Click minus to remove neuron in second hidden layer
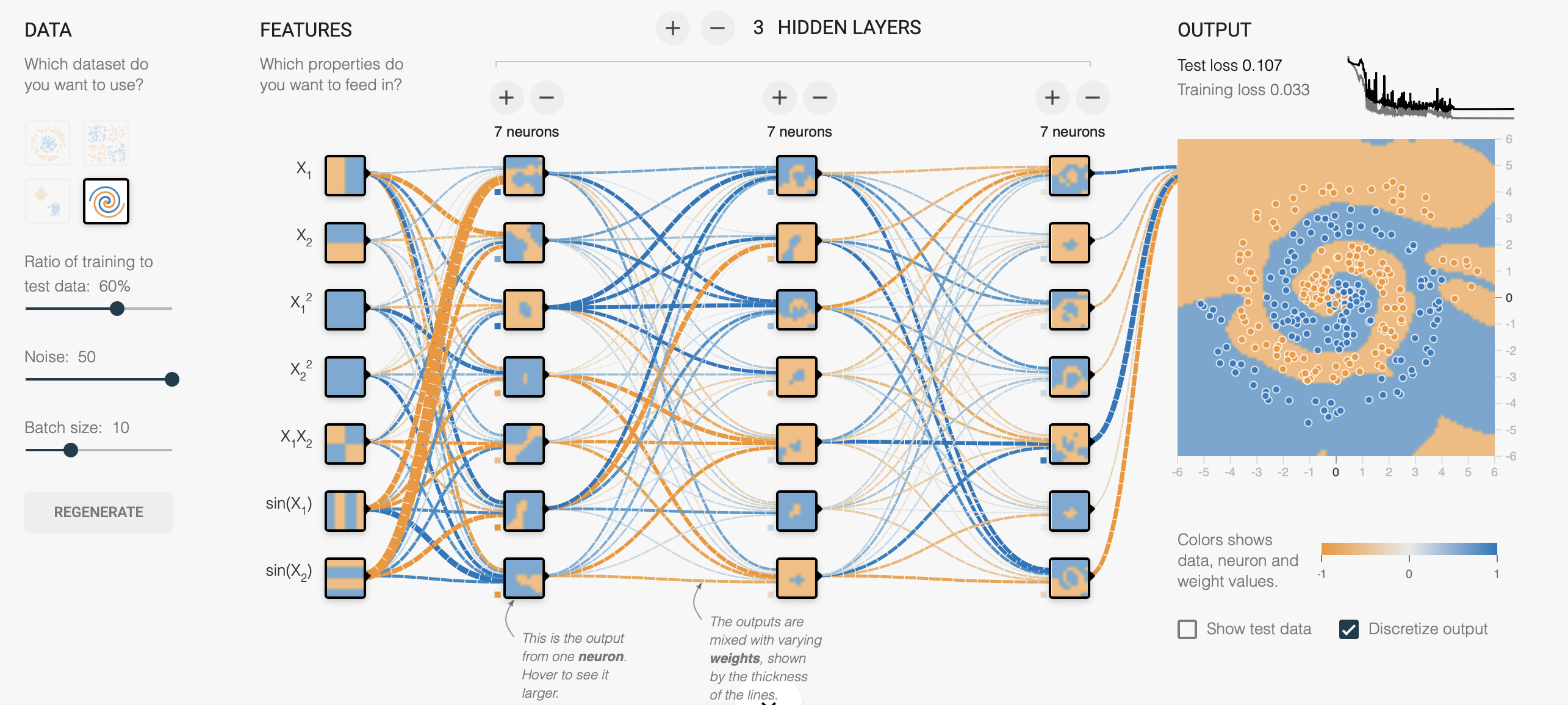 [x=821, y=96]
